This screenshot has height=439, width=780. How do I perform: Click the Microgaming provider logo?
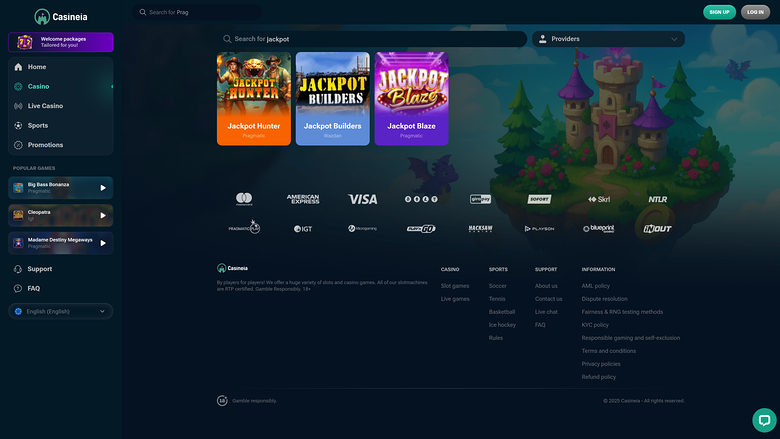tap(362, 228)
